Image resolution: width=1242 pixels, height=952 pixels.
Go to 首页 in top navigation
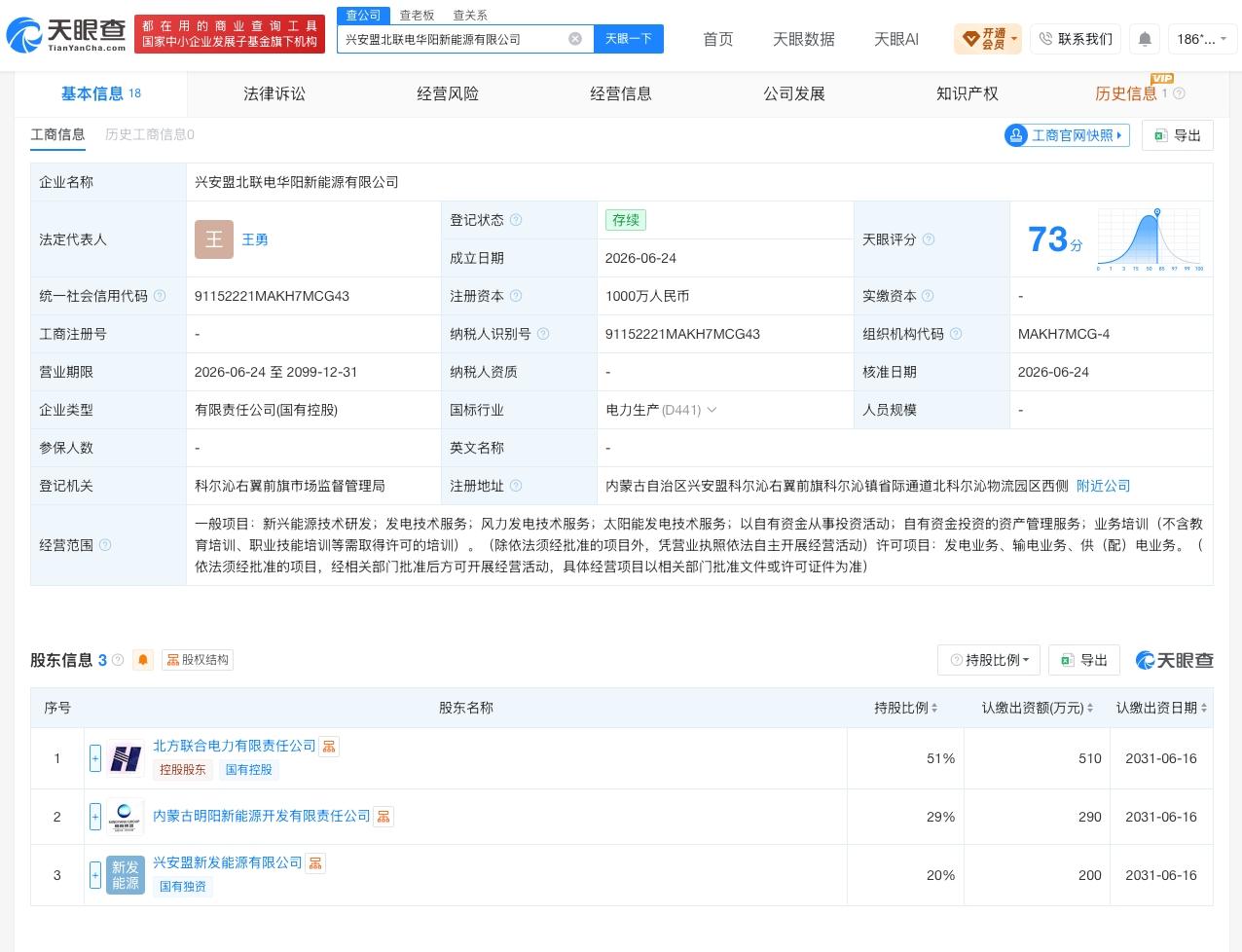pyautogui.click(x=718, y=39)
